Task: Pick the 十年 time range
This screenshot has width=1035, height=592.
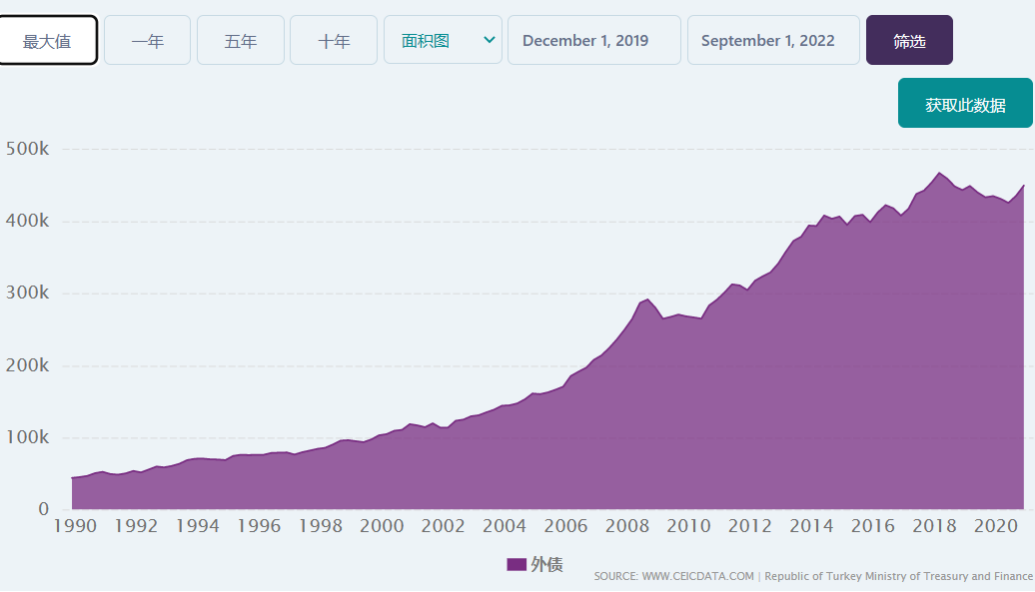Action: click(x=333, y=40)
